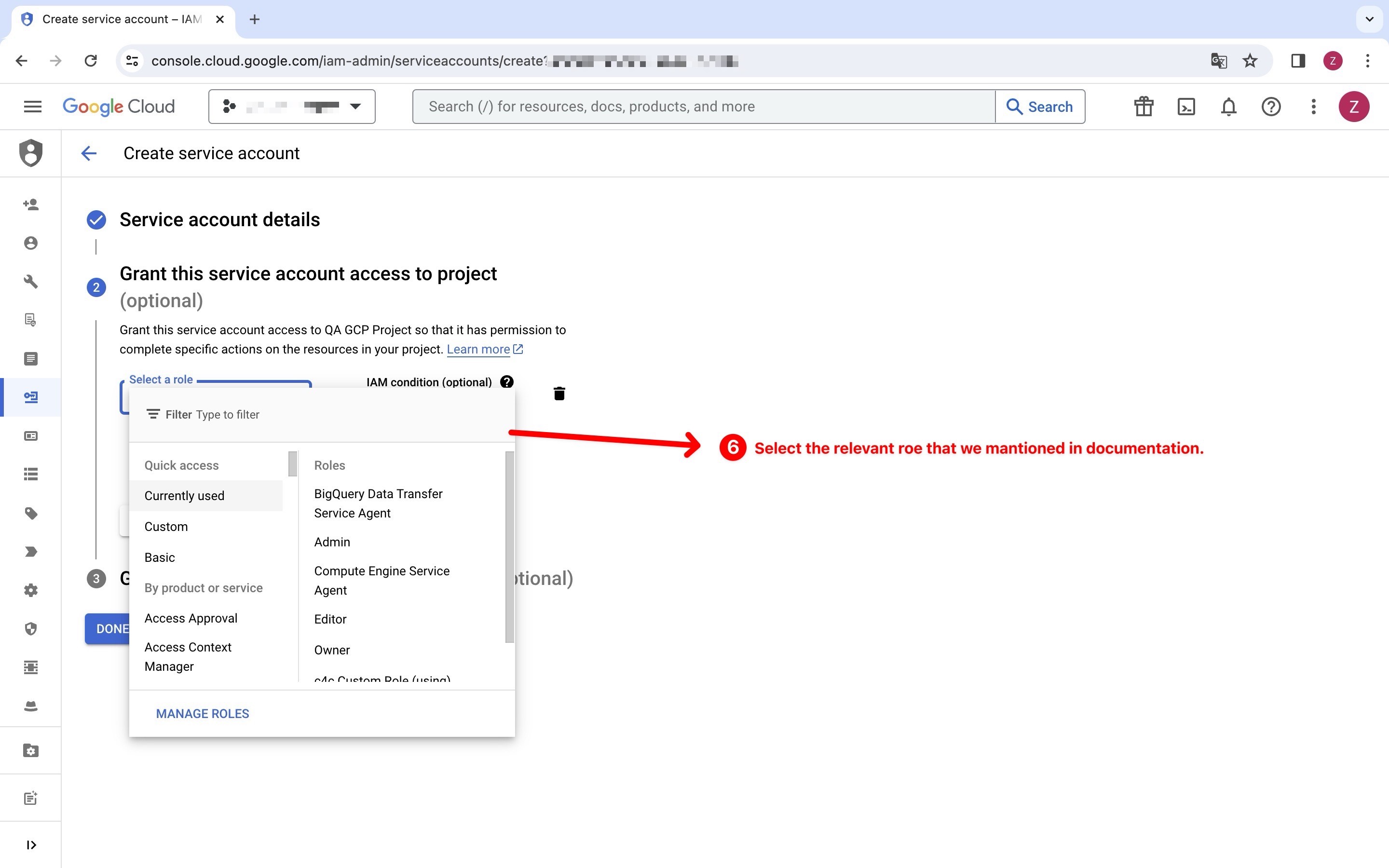The height and width of the screenshot is (868, 1389).
Task: Open the account avatar Z in console header
Action: [x=1354, y=106]
